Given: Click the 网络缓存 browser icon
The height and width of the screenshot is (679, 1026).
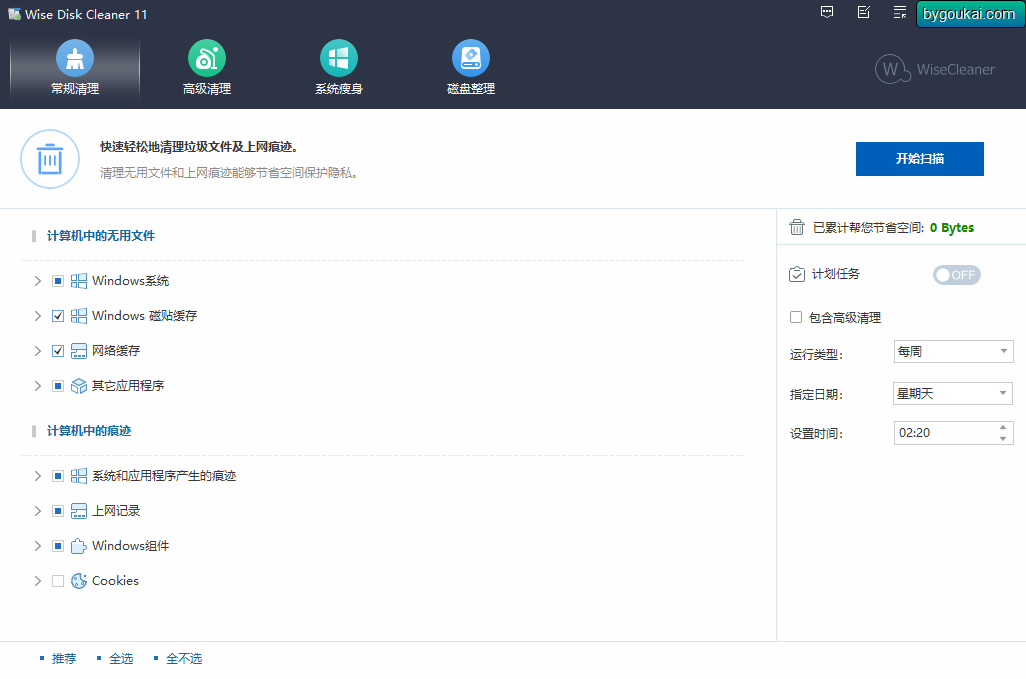Looking at the screenshot, I should [x=79, y=351].
